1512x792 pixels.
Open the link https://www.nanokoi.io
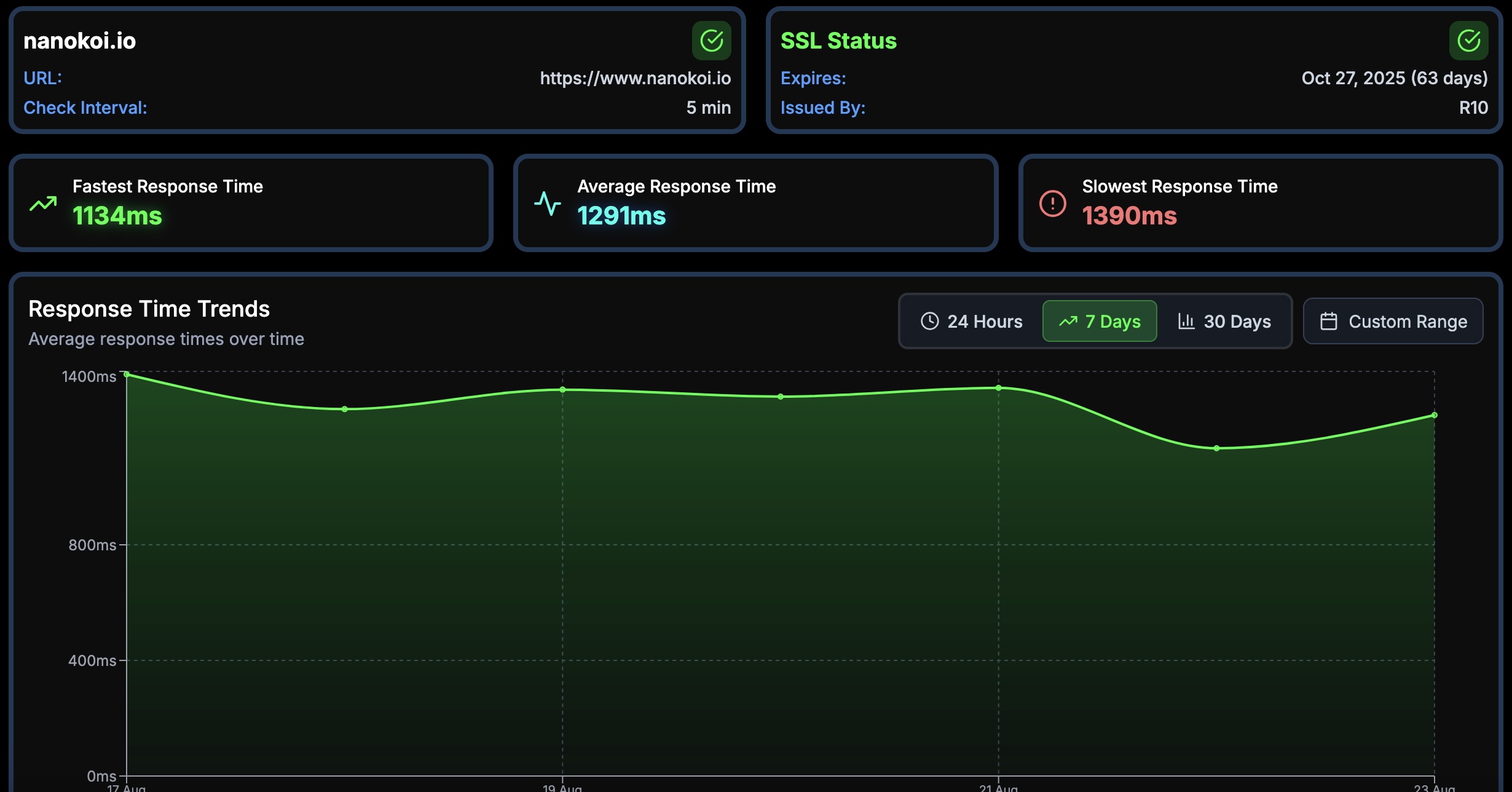pos(636,78)
